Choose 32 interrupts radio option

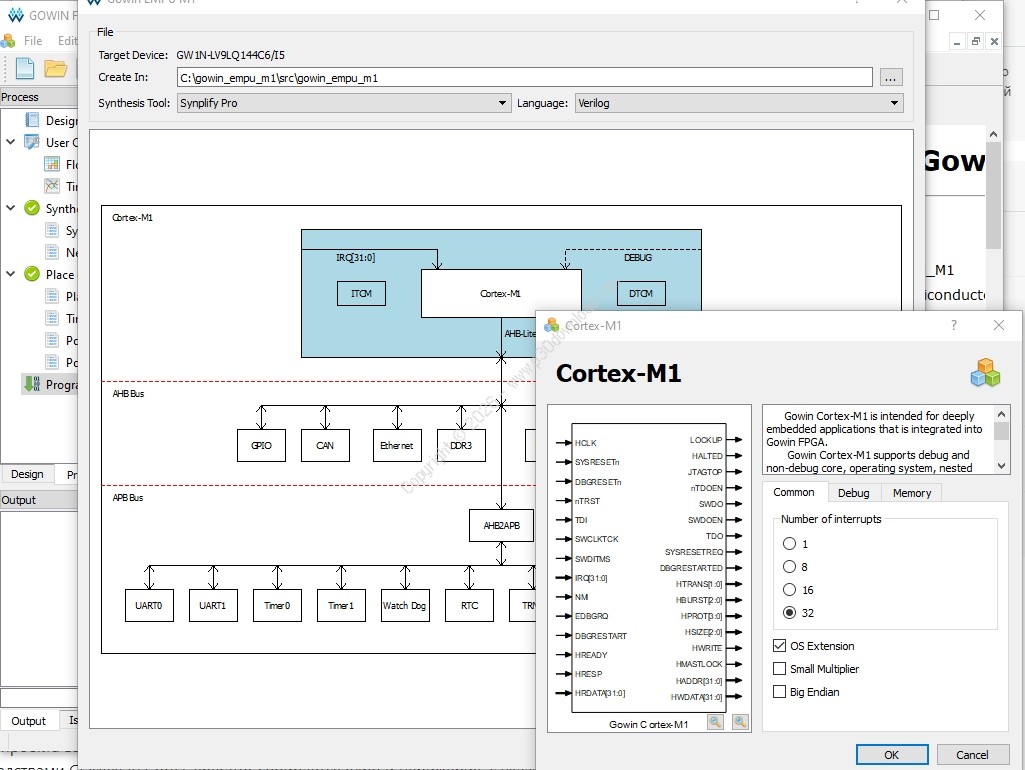[x=790, y=612]
